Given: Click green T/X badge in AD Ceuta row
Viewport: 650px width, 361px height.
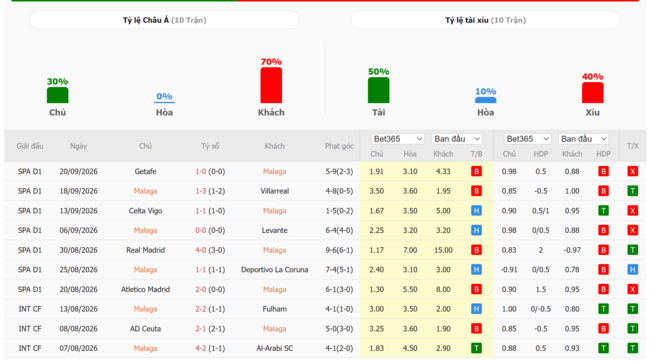Looking at the screenshot, I should 633,329.
